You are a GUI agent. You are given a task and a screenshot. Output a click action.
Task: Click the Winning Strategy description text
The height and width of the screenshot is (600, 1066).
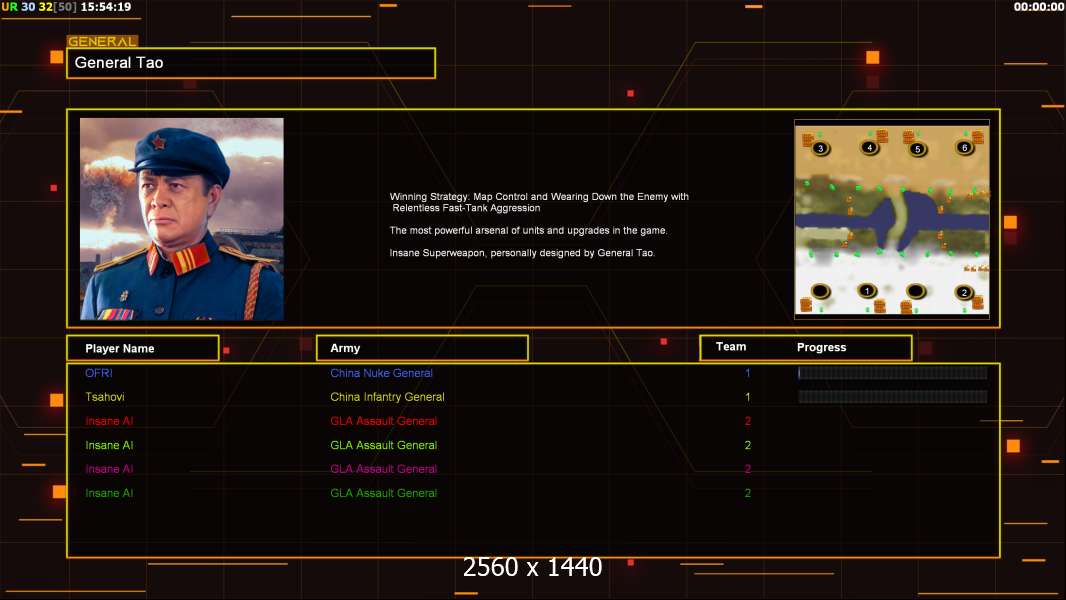coord(538,202)
